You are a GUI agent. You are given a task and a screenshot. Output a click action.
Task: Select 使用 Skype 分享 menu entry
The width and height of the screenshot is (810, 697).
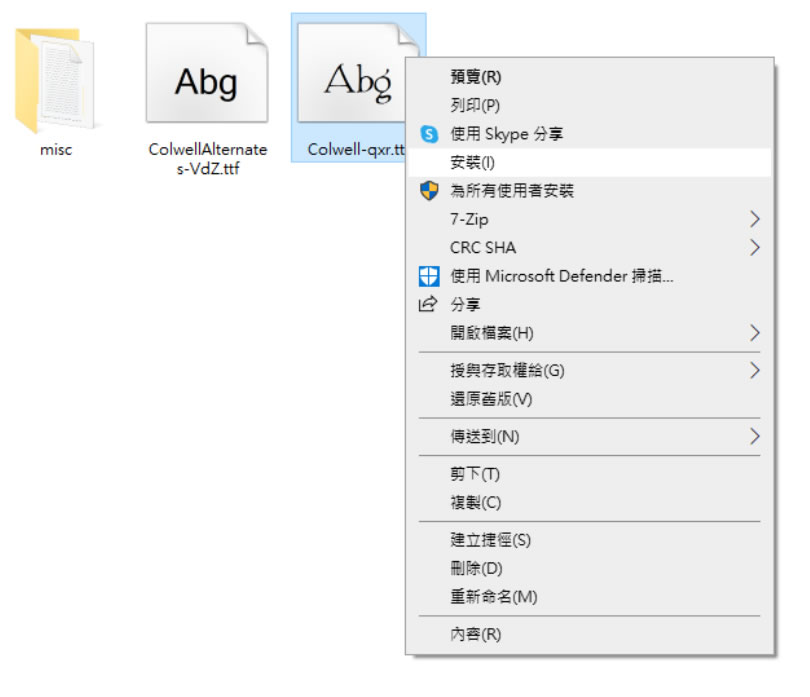(589, 134)
